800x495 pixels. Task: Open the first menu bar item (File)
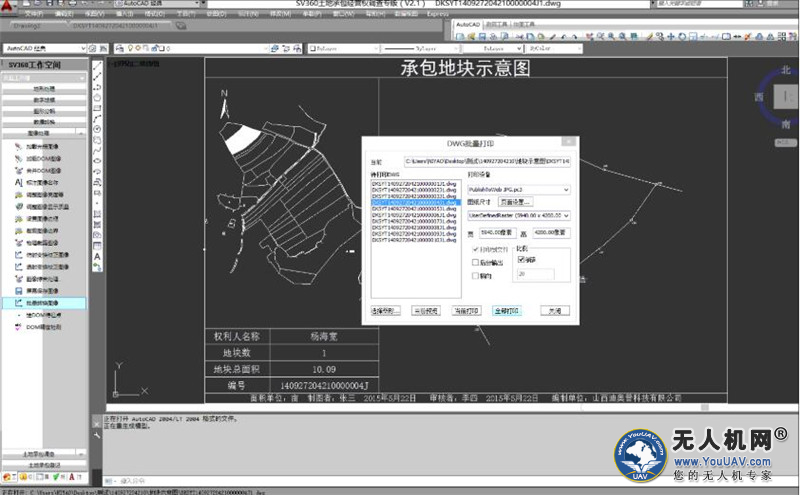click(32, 16)
